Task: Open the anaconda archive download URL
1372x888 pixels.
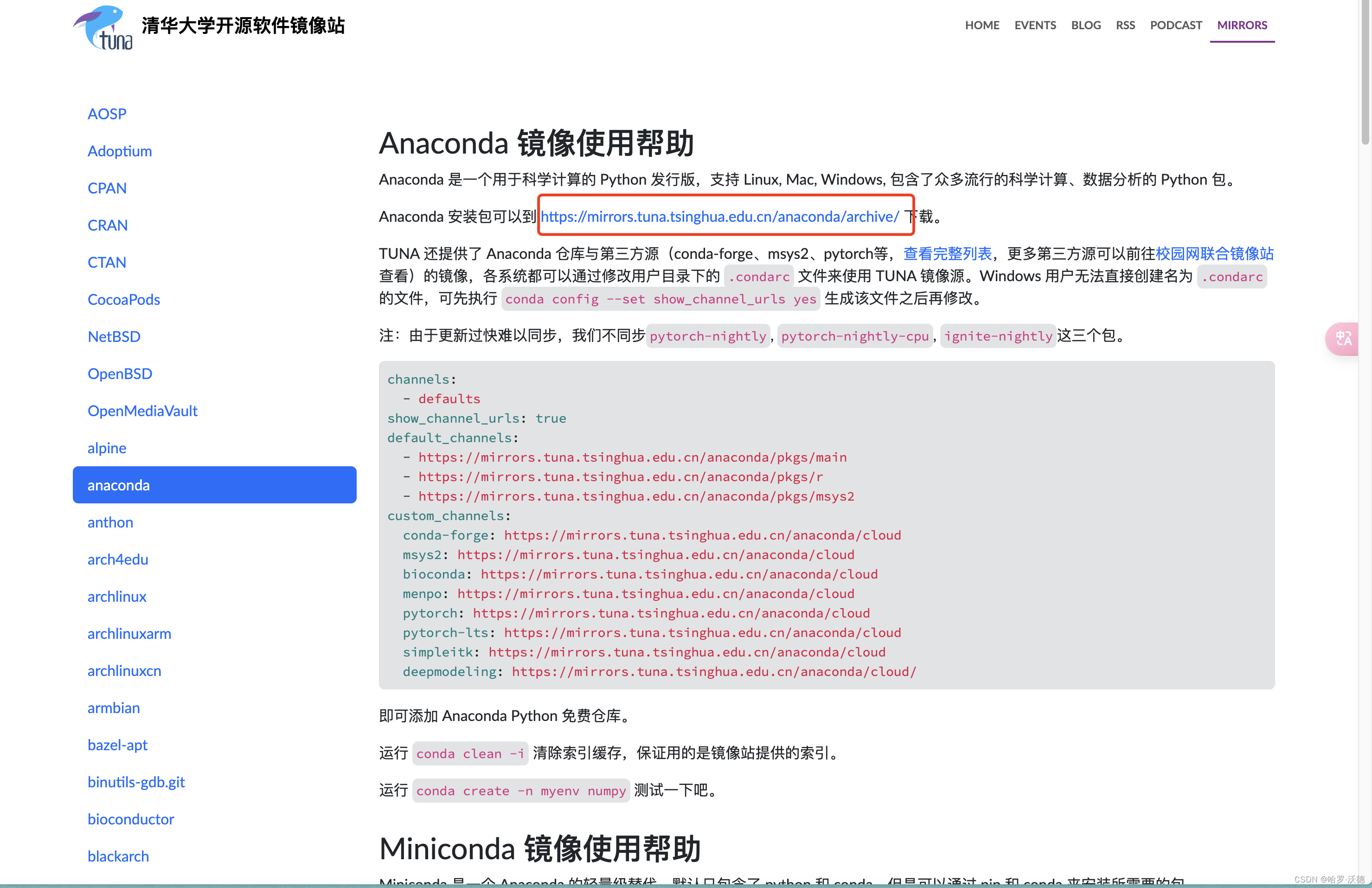Action: coord(719,217)
